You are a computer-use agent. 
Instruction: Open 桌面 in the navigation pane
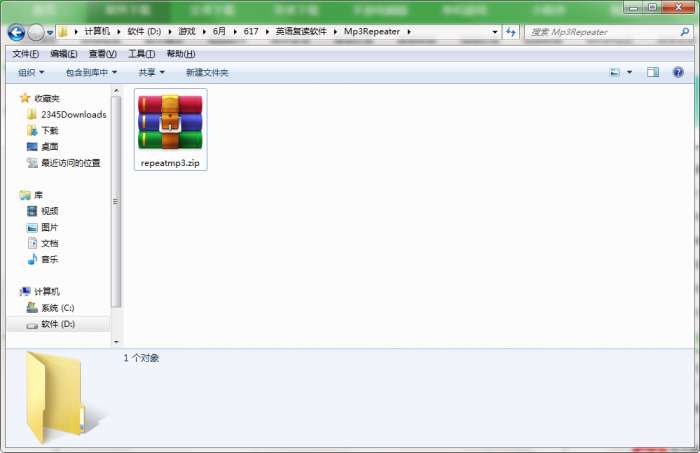[x=50, y=147]
